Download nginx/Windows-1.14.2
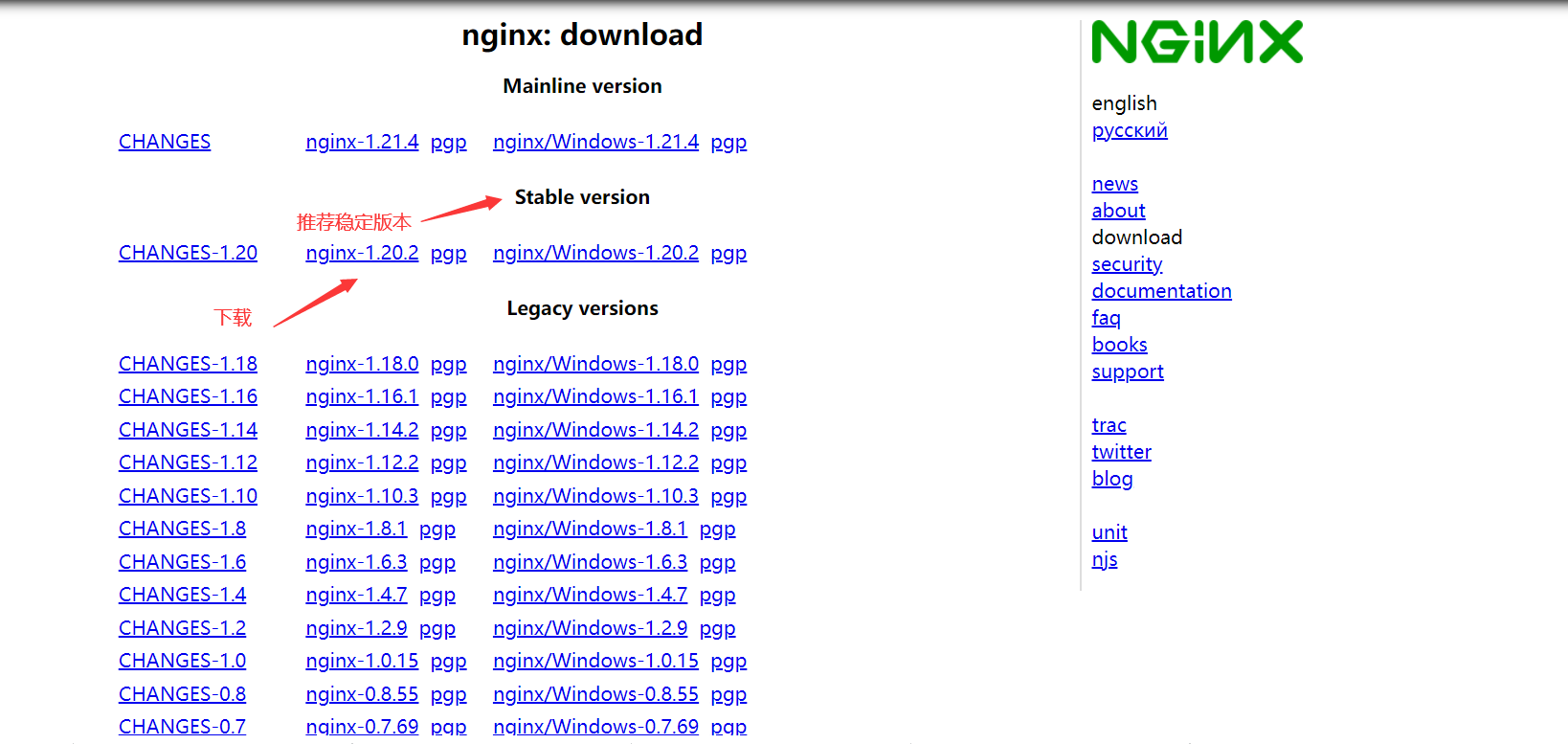This screenshot has height=744, width=1568. click(595, 430)
